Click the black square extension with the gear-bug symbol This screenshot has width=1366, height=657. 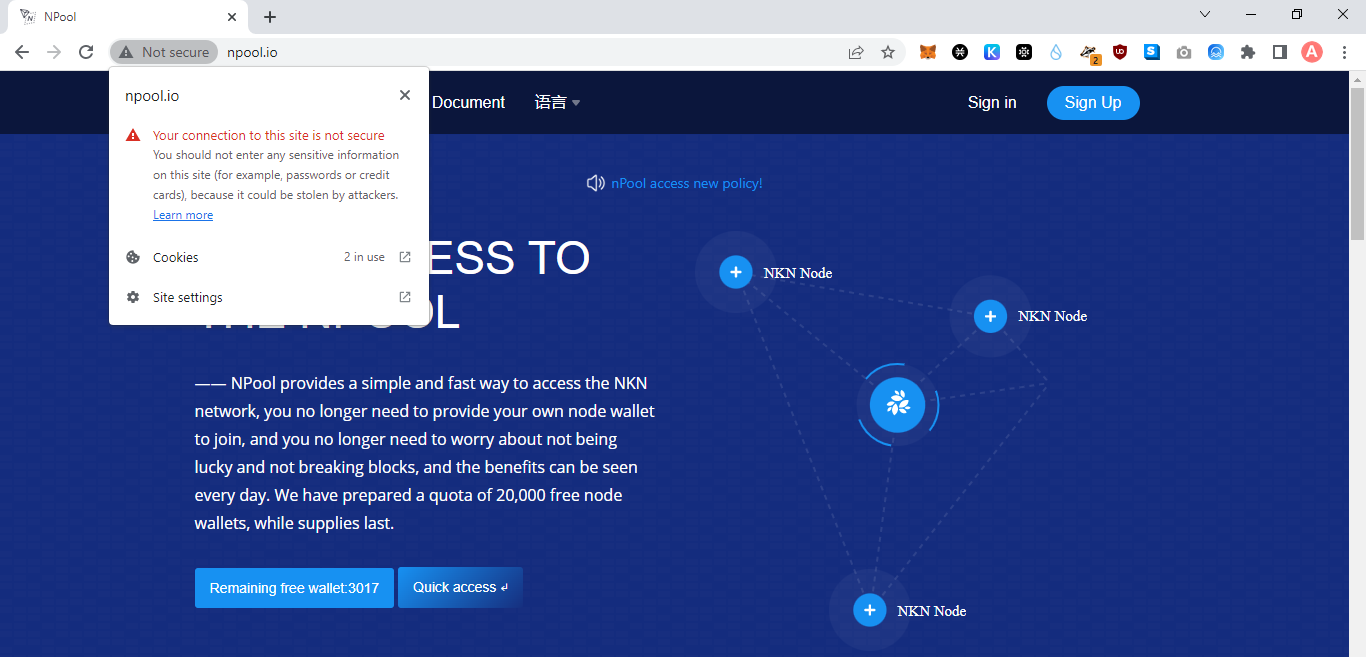click(x=1024, y=52)
